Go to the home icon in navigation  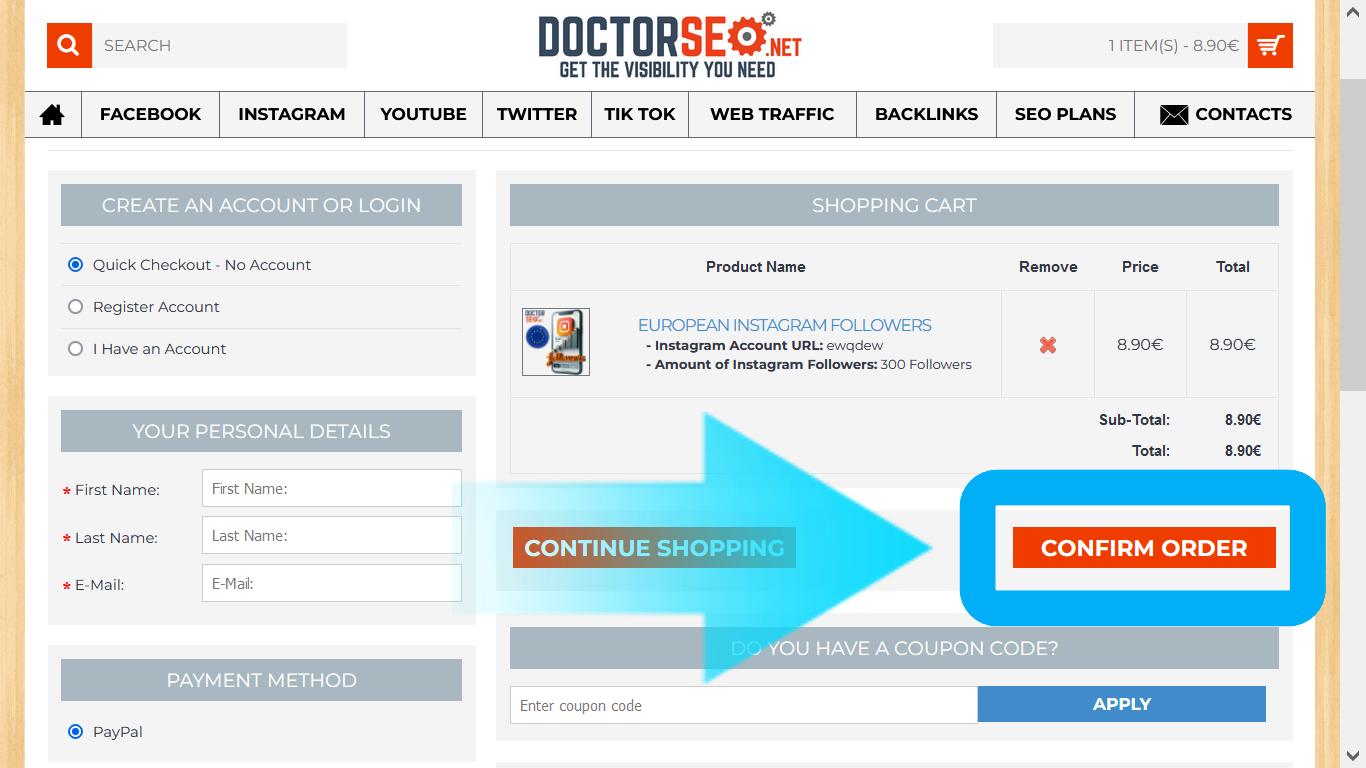52,114
